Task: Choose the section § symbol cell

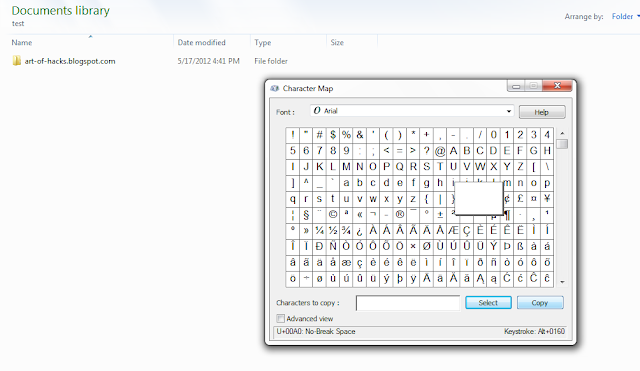Action: (x=306, y=215)
